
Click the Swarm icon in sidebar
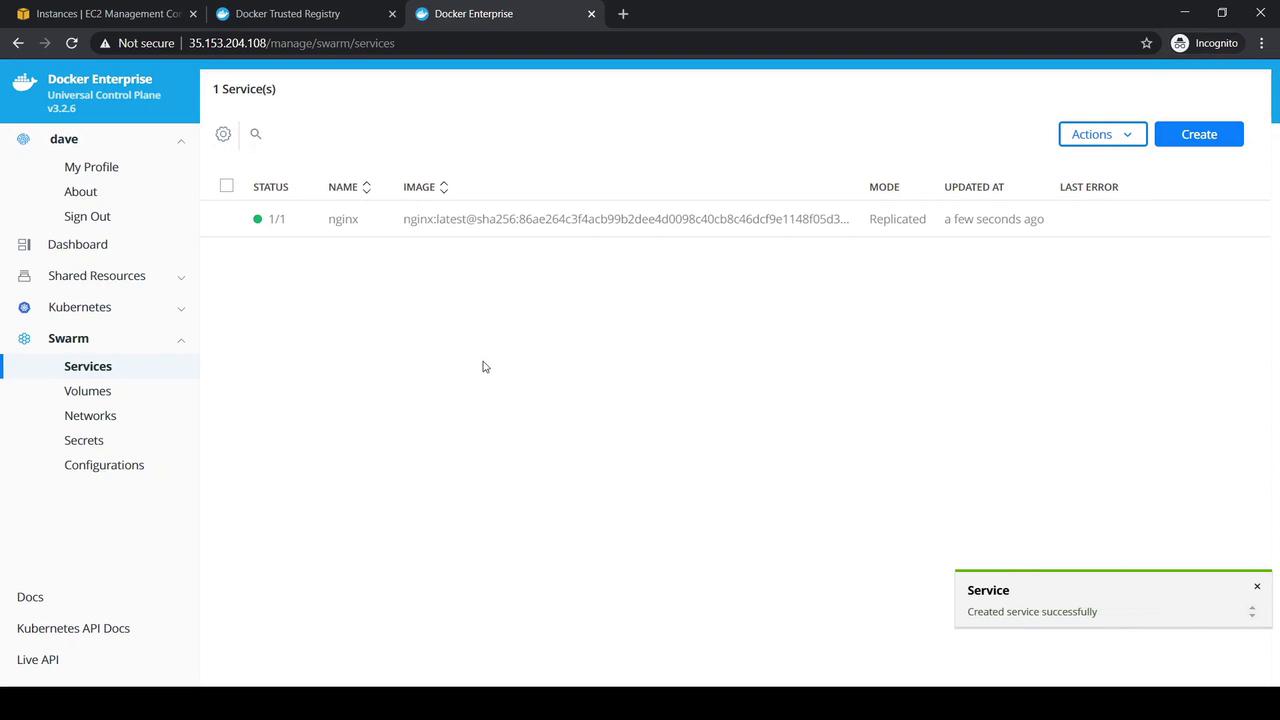tap(24, 339)
